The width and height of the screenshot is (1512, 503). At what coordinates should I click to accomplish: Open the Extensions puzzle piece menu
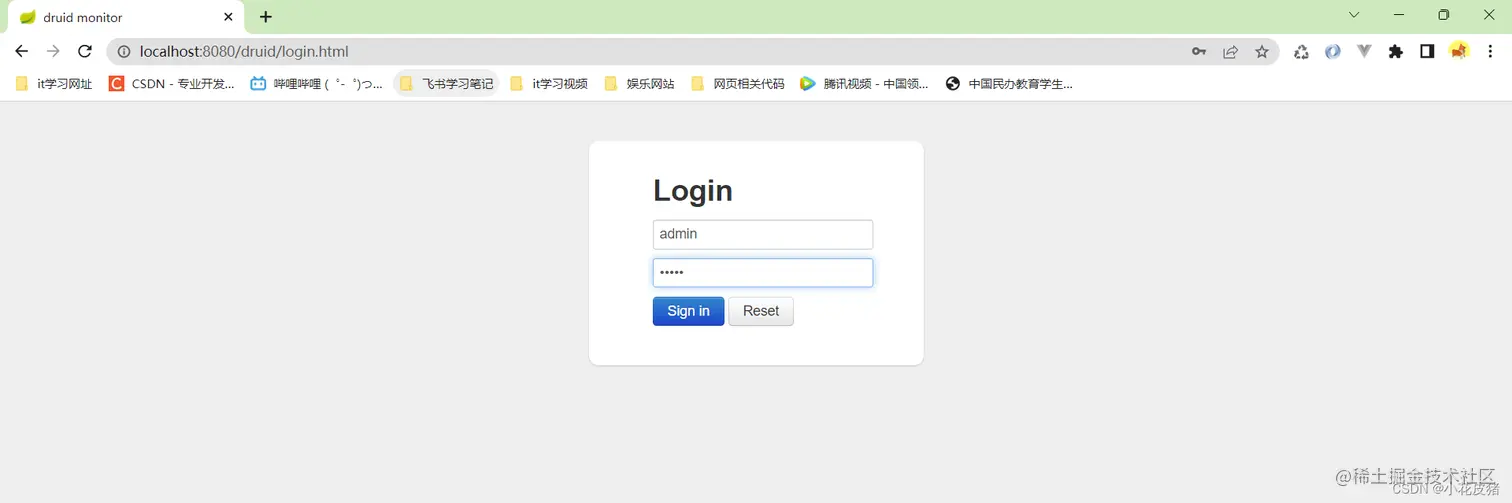[x=1396, y=52]
